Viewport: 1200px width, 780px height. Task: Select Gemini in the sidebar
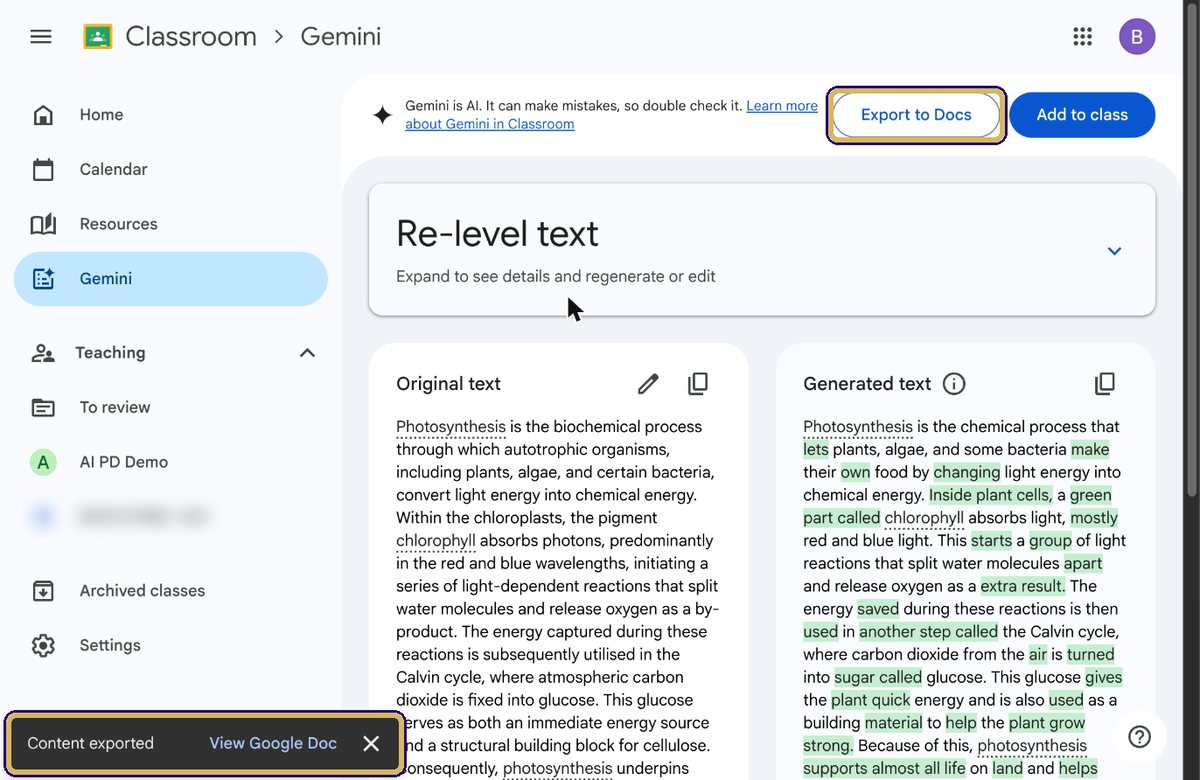pos(170,279)
